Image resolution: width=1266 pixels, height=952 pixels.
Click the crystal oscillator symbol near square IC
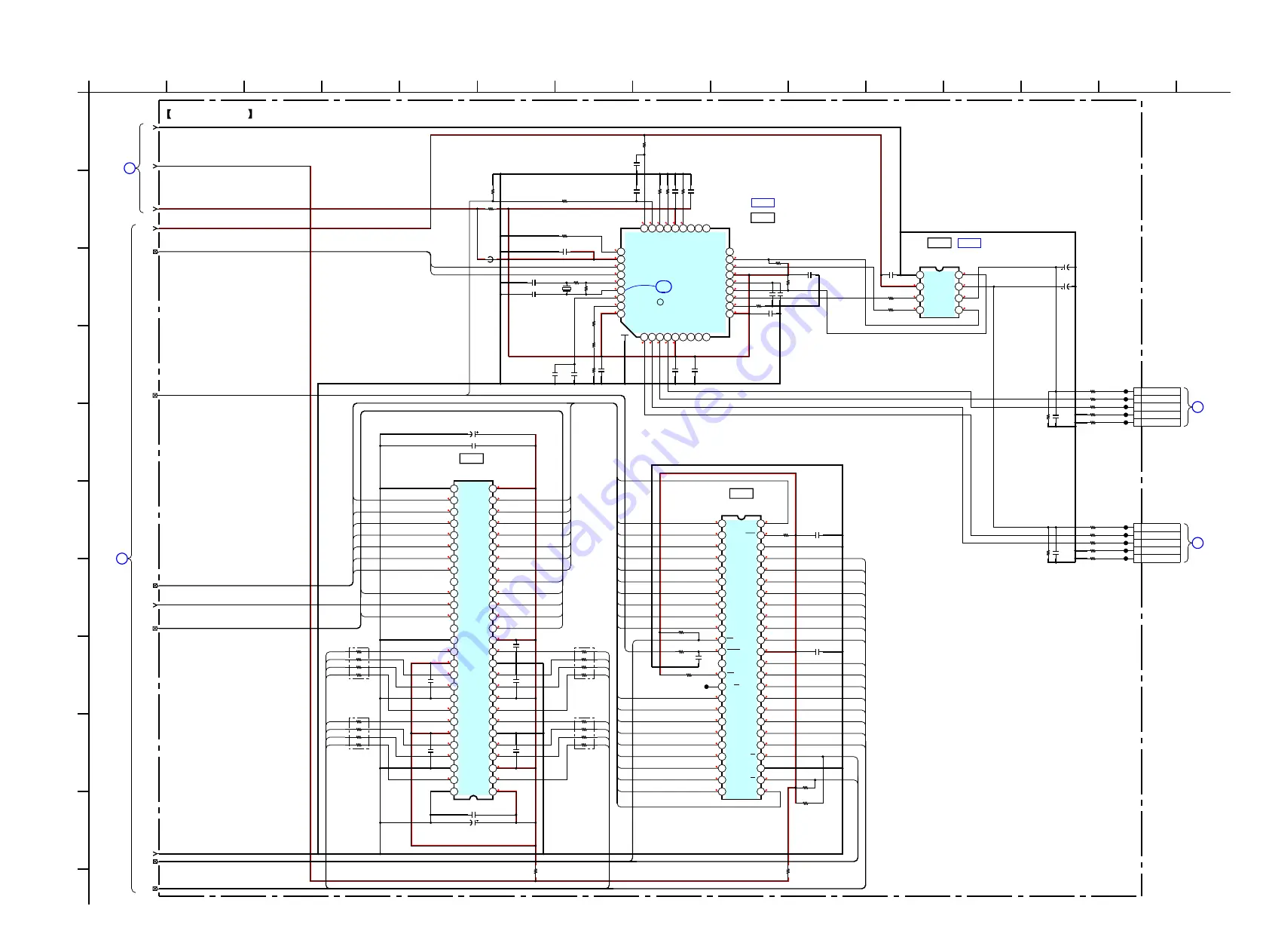tap(567, 288)
